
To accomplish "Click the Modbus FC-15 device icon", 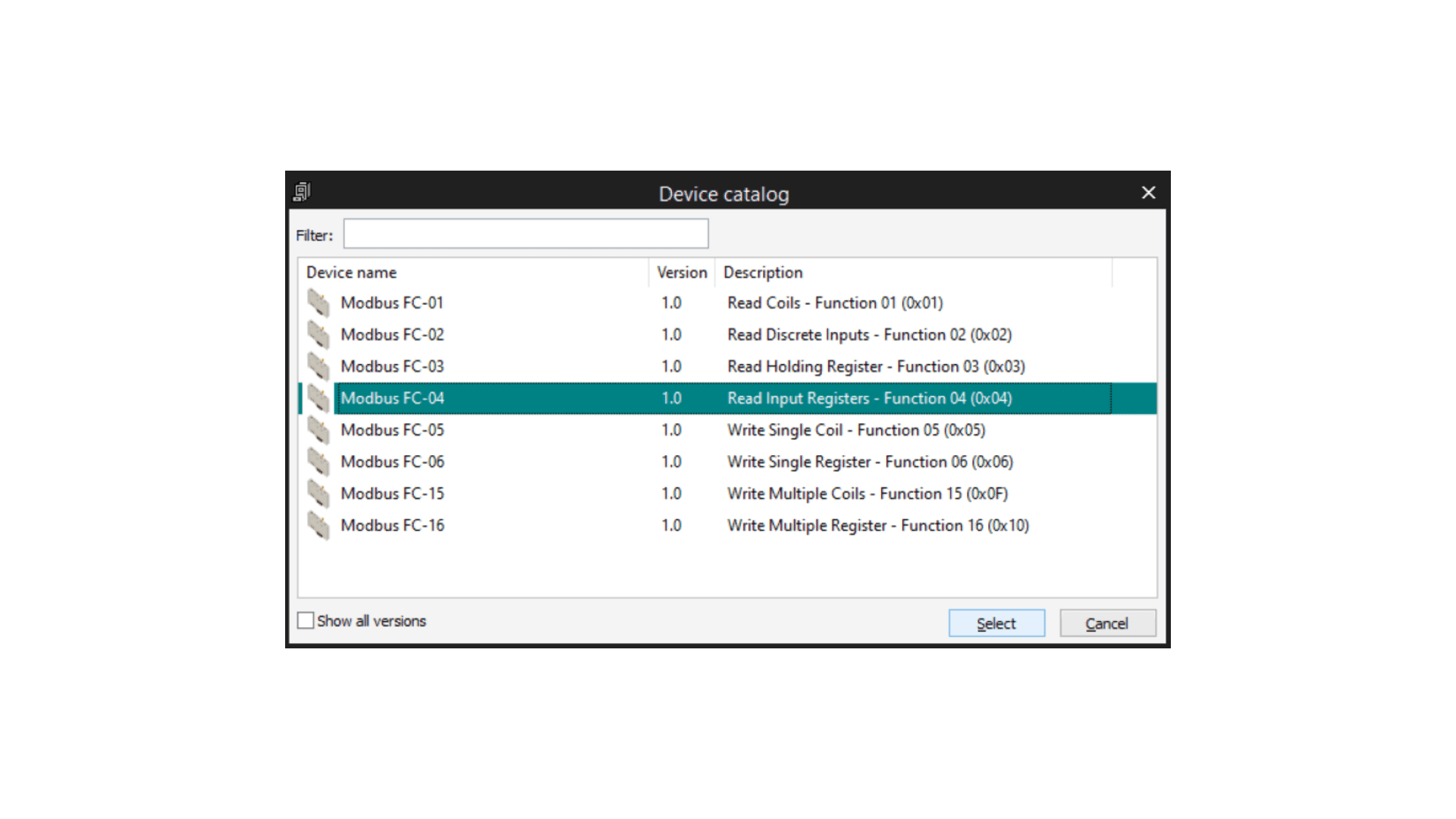I will tap(318, 494).
